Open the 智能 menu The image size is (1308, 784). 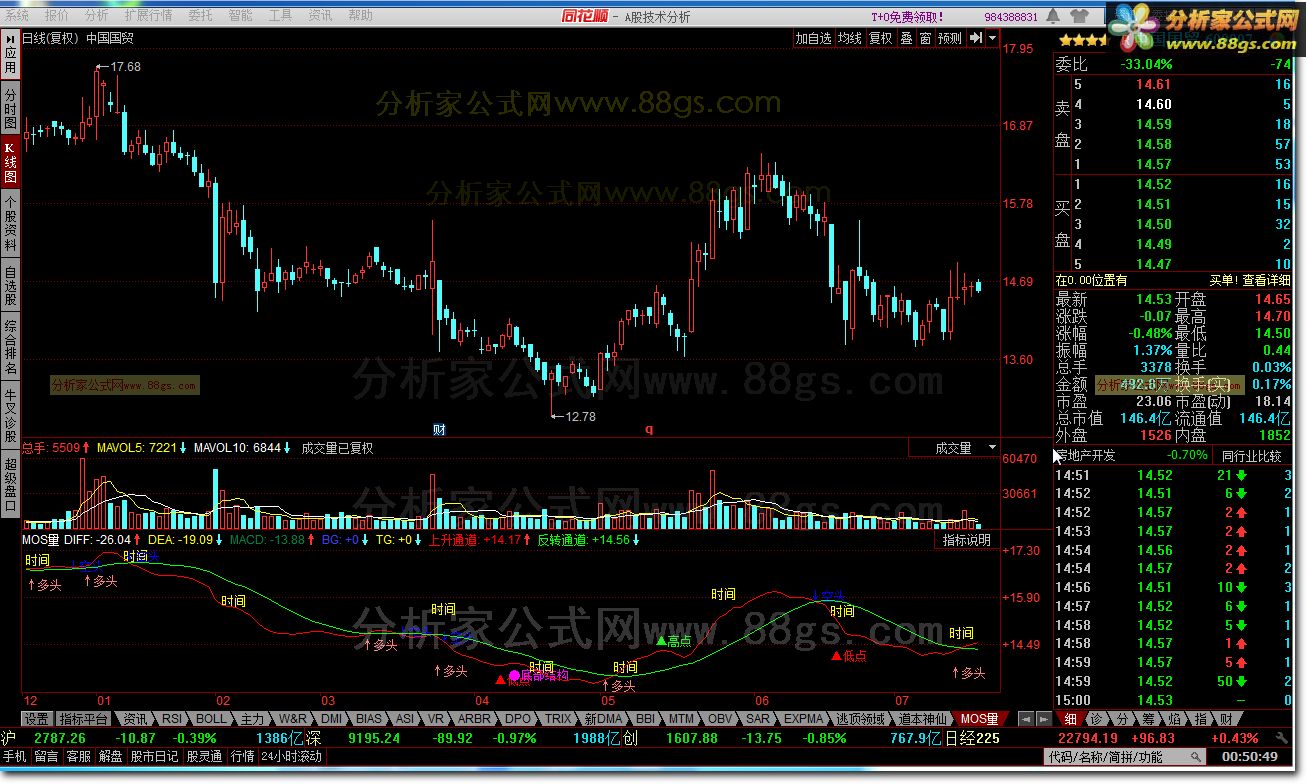coord(240,16)
